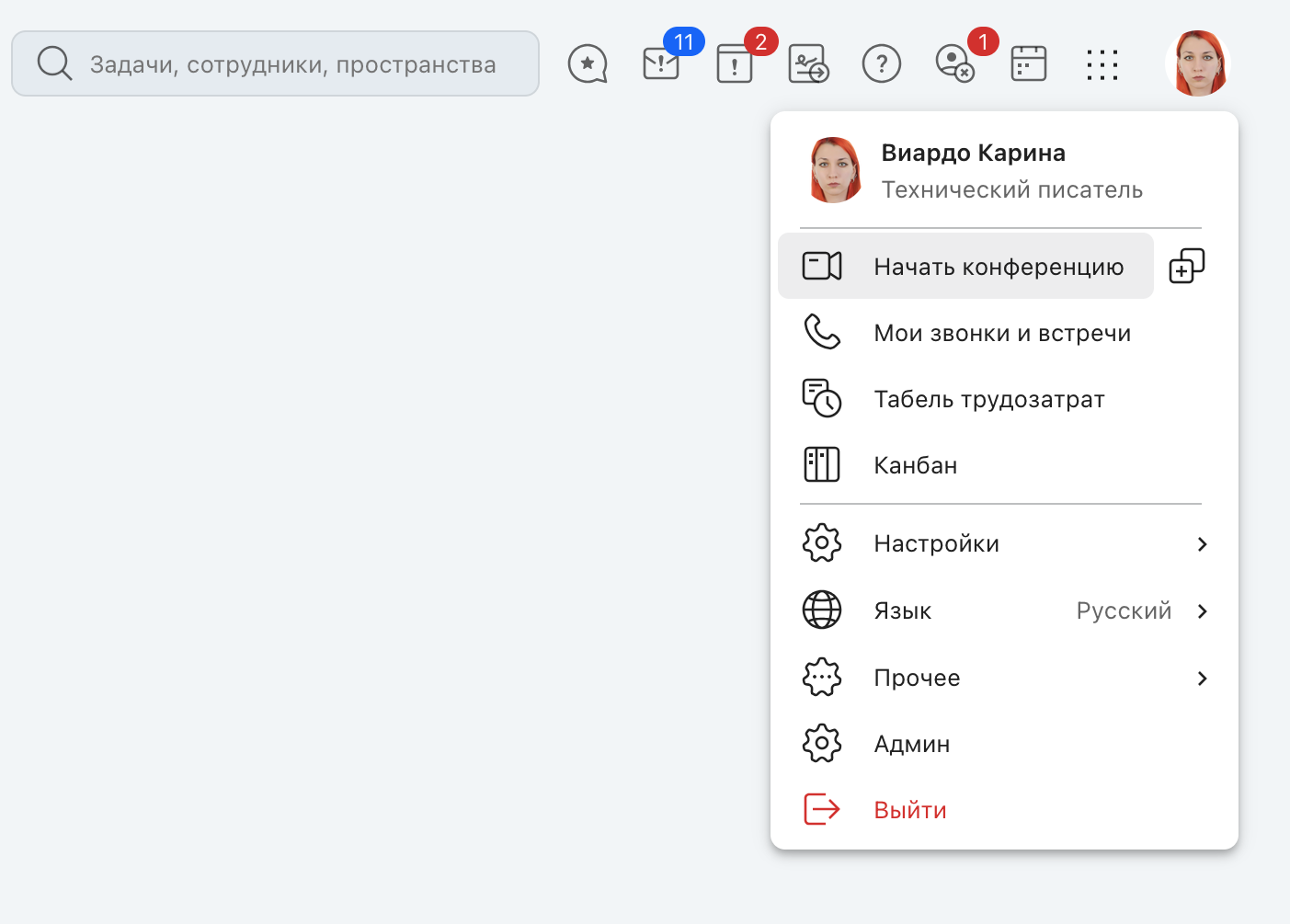Open the Прочее menu item

[1004, 678]
